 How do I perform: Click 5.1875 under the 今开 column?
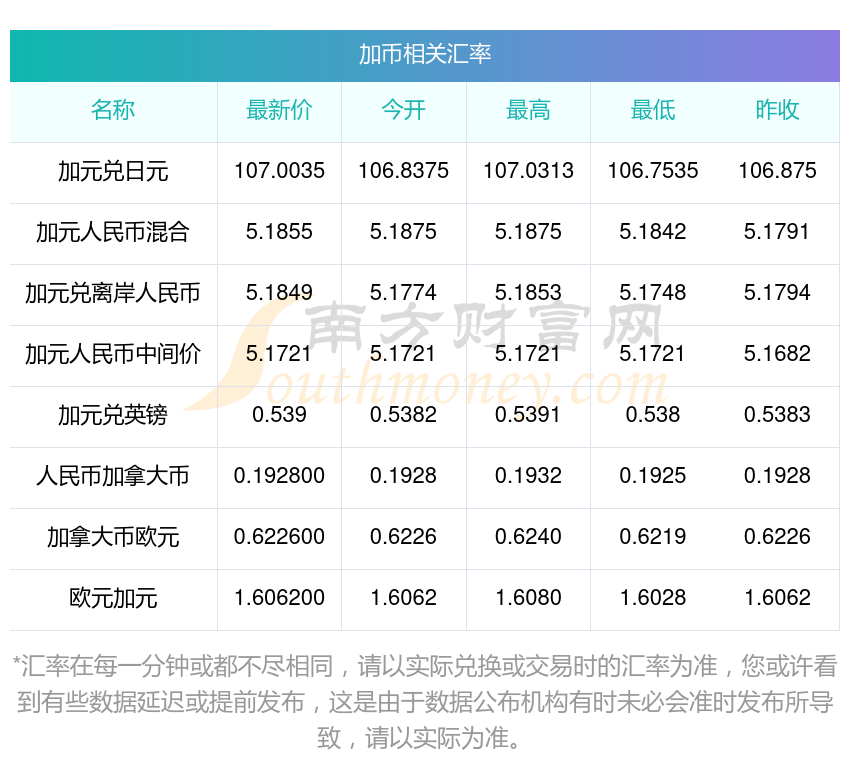(404, 232)
